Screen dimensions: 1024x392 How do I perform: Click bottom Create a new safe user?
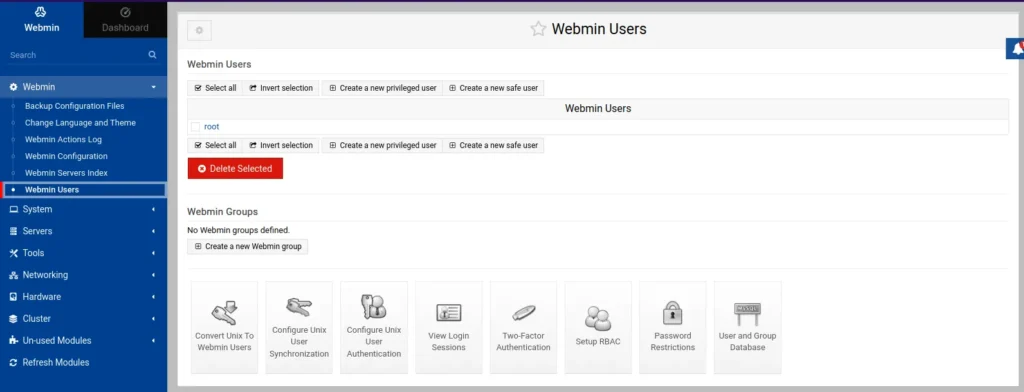(x=494, y=145)
